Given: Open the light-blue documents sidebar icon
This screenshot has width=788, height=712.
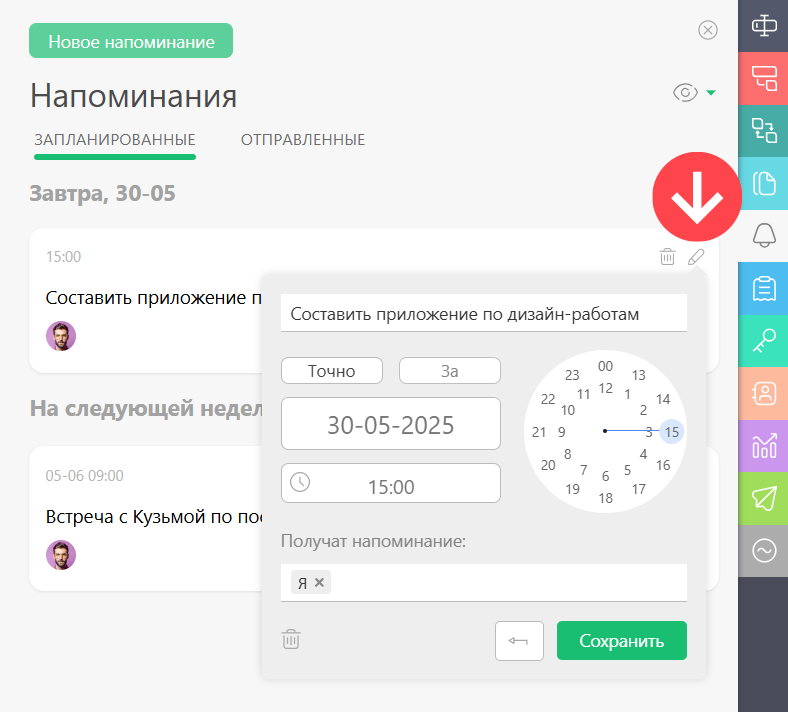Looking at the screenshot, I should [x=764, y=183].
